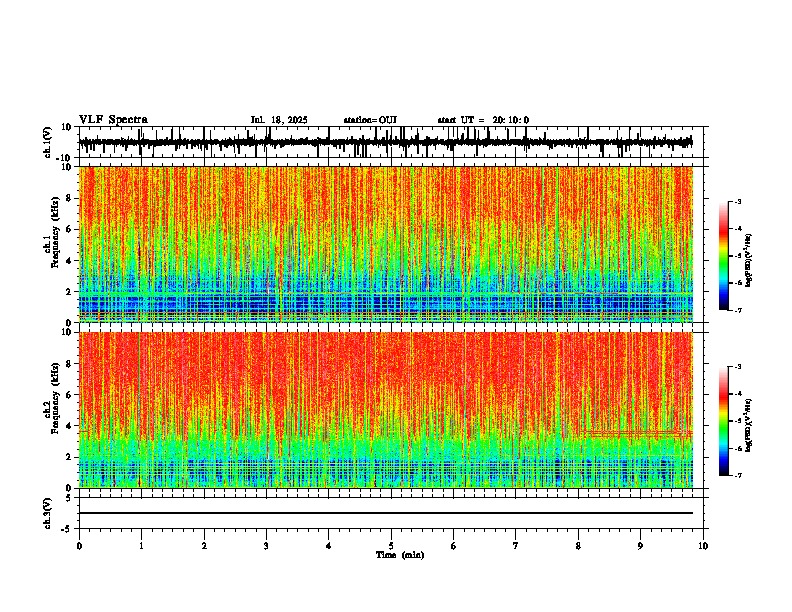The width and height of the screenshot is (792, 612).
Task: Click the ch.2 spectrogram "6" kHz tick label
Action: point(69,395)
